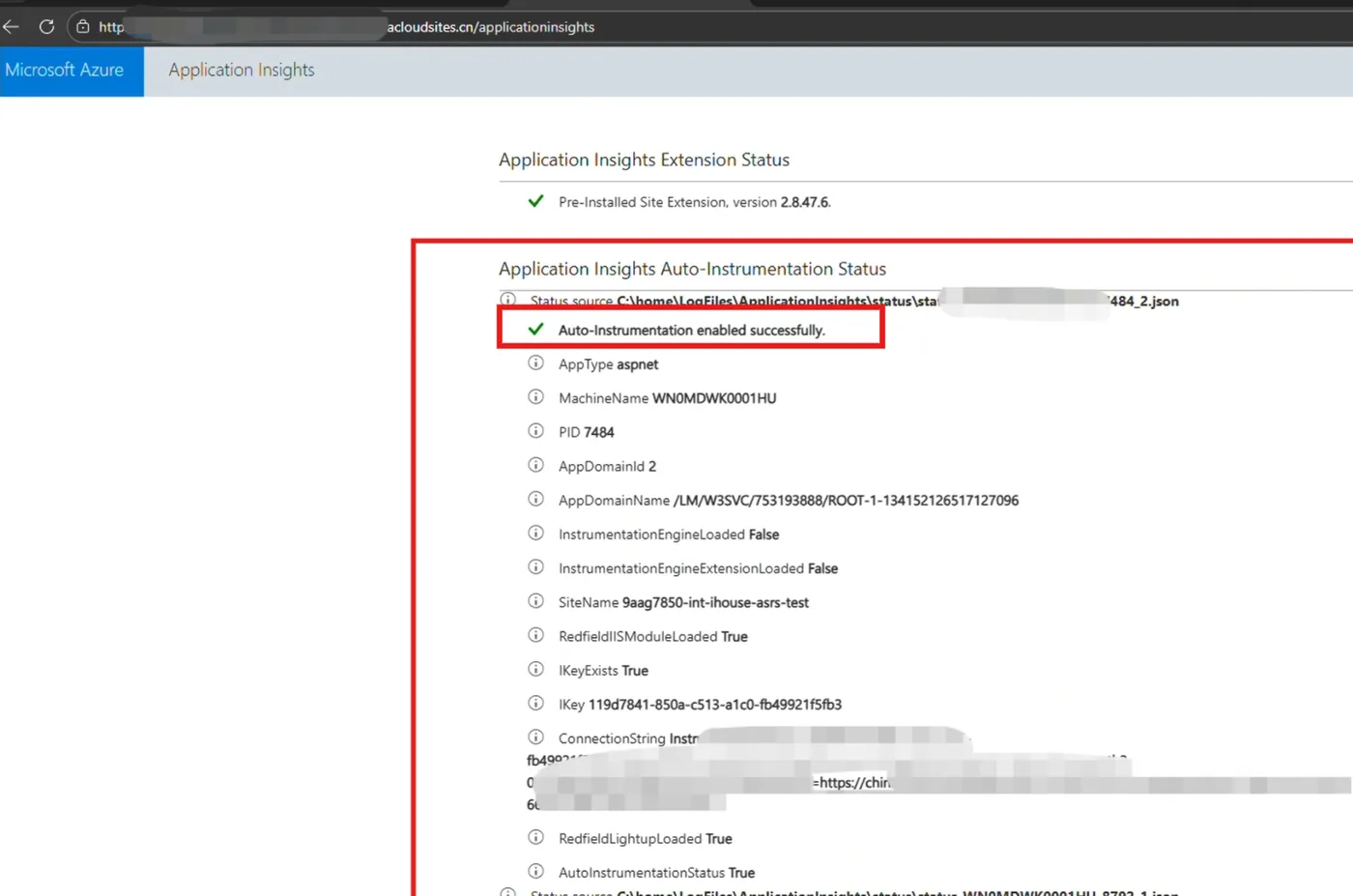Select the 'Pre-Installed Site Extension, version 2.8.47.6' text
1353x896 pixels.
click(695, 202)
